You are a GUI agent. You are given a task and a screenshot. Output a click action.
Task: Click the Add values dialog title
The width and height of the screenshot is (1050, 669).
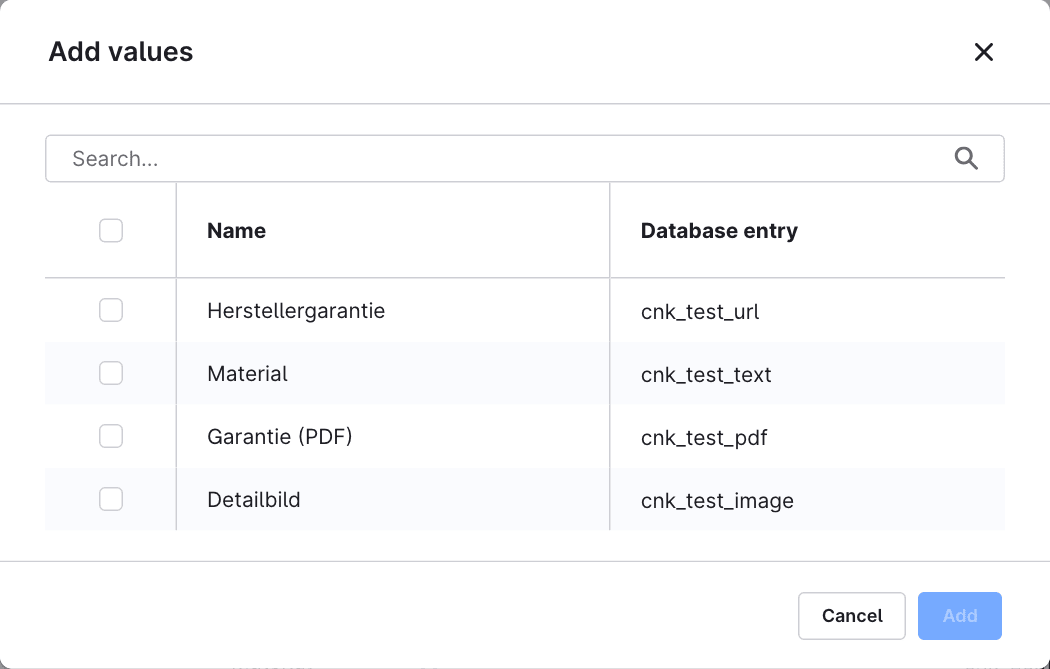[x=121, y=52]
